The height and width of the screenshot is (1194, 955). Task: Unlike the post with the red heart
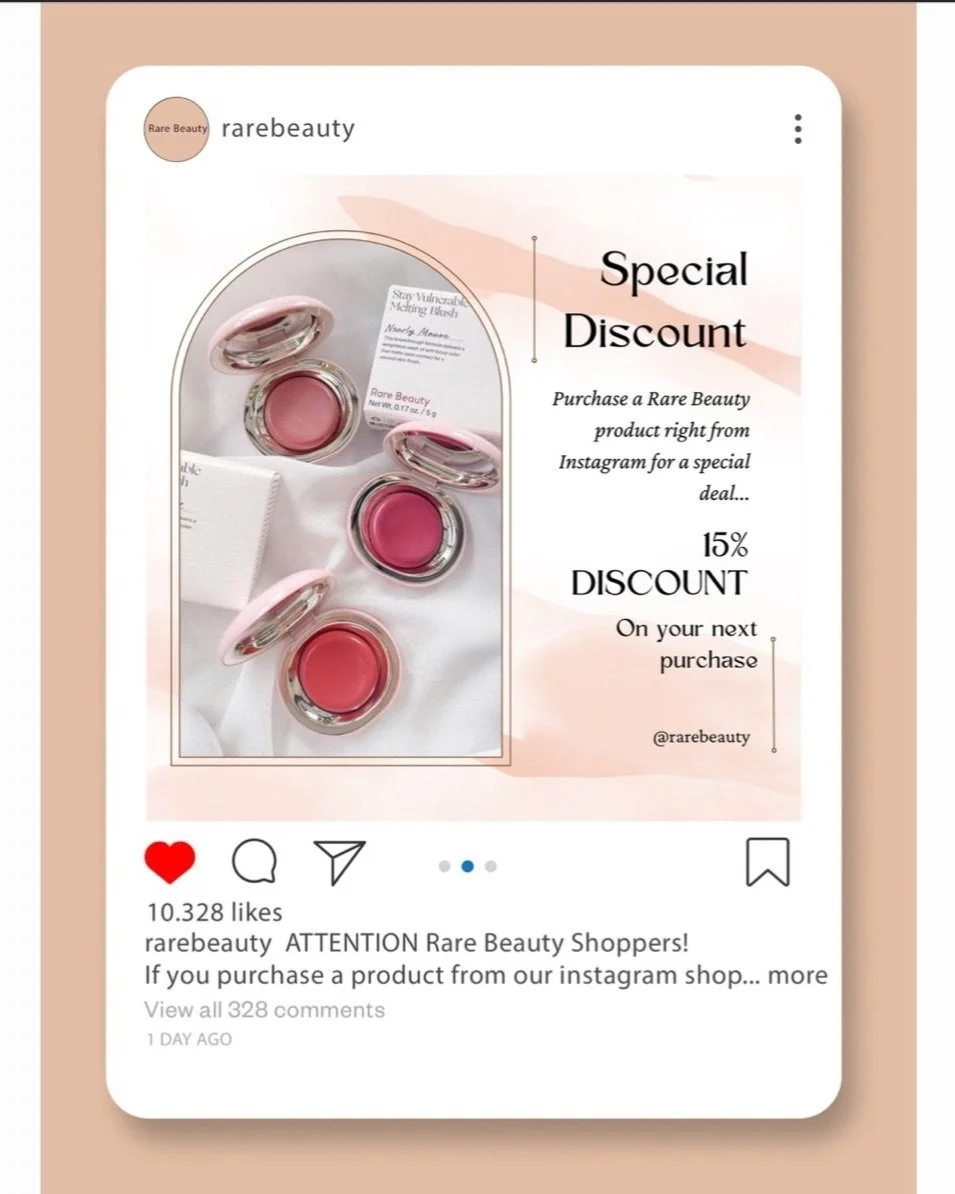(170, 862)
